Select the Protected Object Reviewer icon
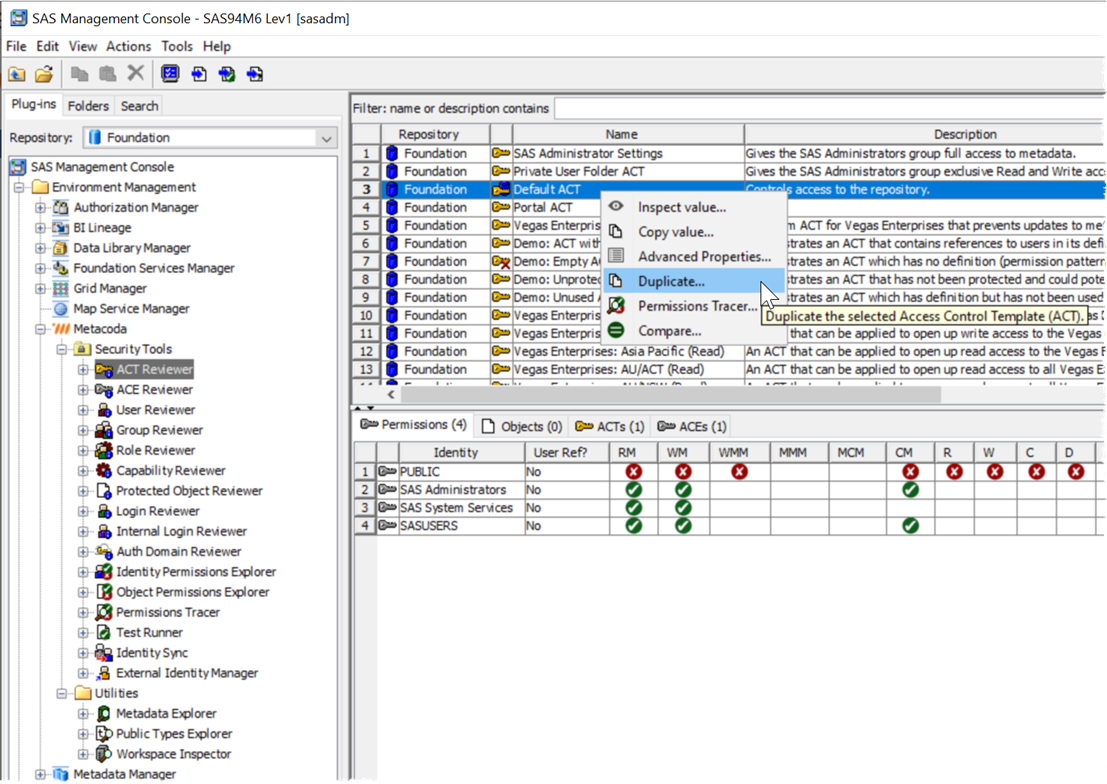Viewport: 1107px width, 784px height. pyautogui.click(x=104, y=491)
